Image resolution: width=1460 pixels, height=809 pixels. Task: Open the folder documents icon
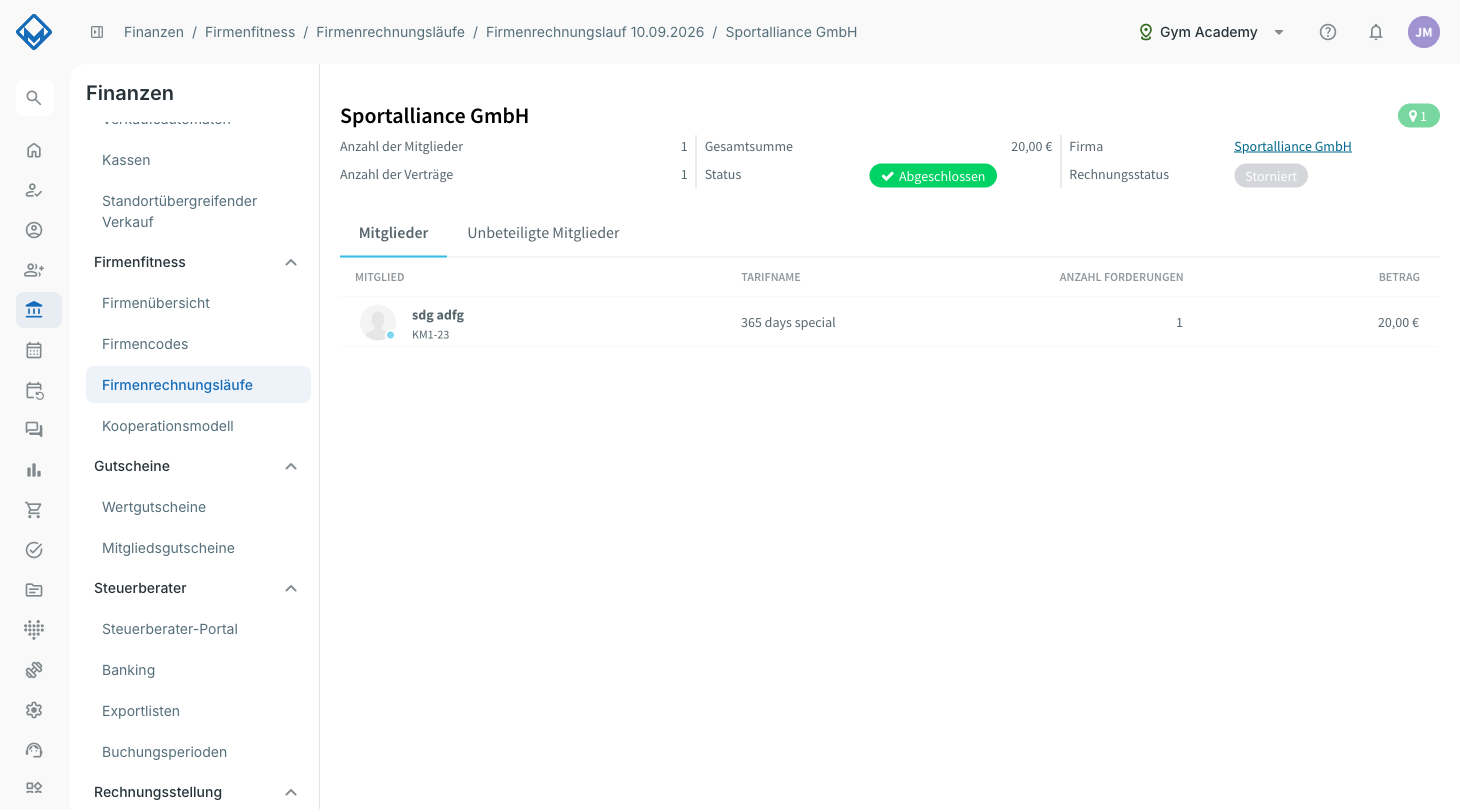coord(34,590)
